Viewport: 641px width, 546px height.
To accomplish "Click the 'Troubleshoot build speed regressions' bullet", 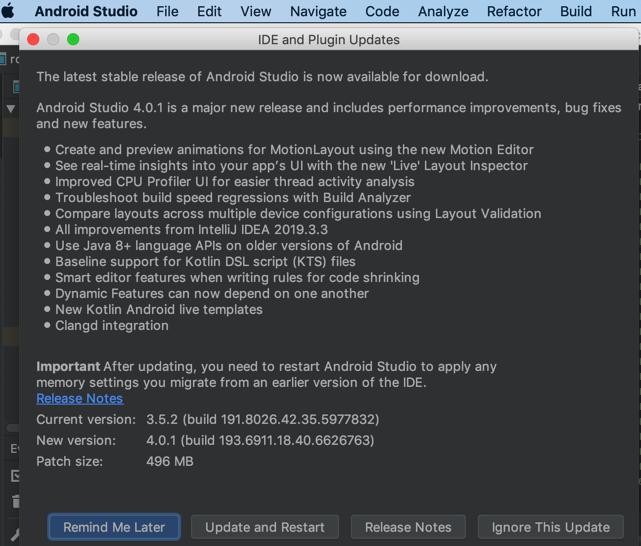I will pyautogui.click(x=233, y=198).
